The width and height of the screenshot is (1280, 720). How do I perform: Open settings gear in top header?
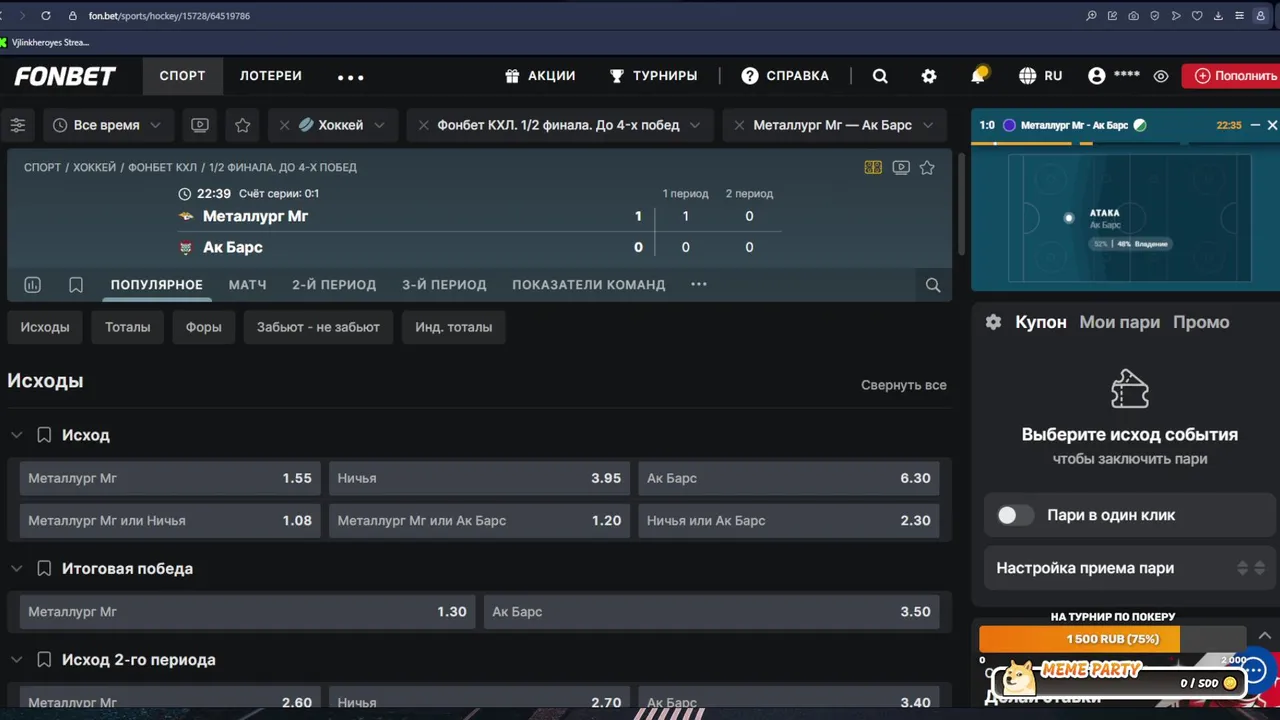click(929, 76)
